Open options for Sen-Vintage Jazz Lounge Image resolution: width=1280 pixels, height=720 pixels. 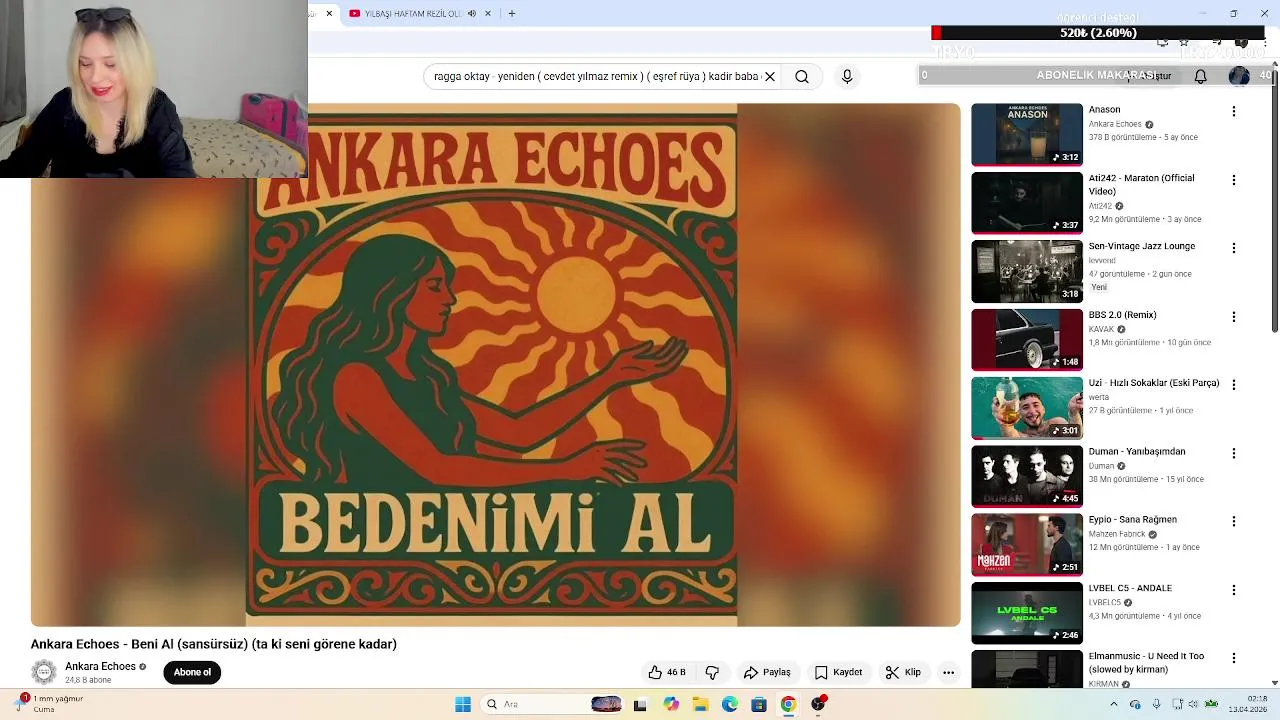tap(1234, 248)
